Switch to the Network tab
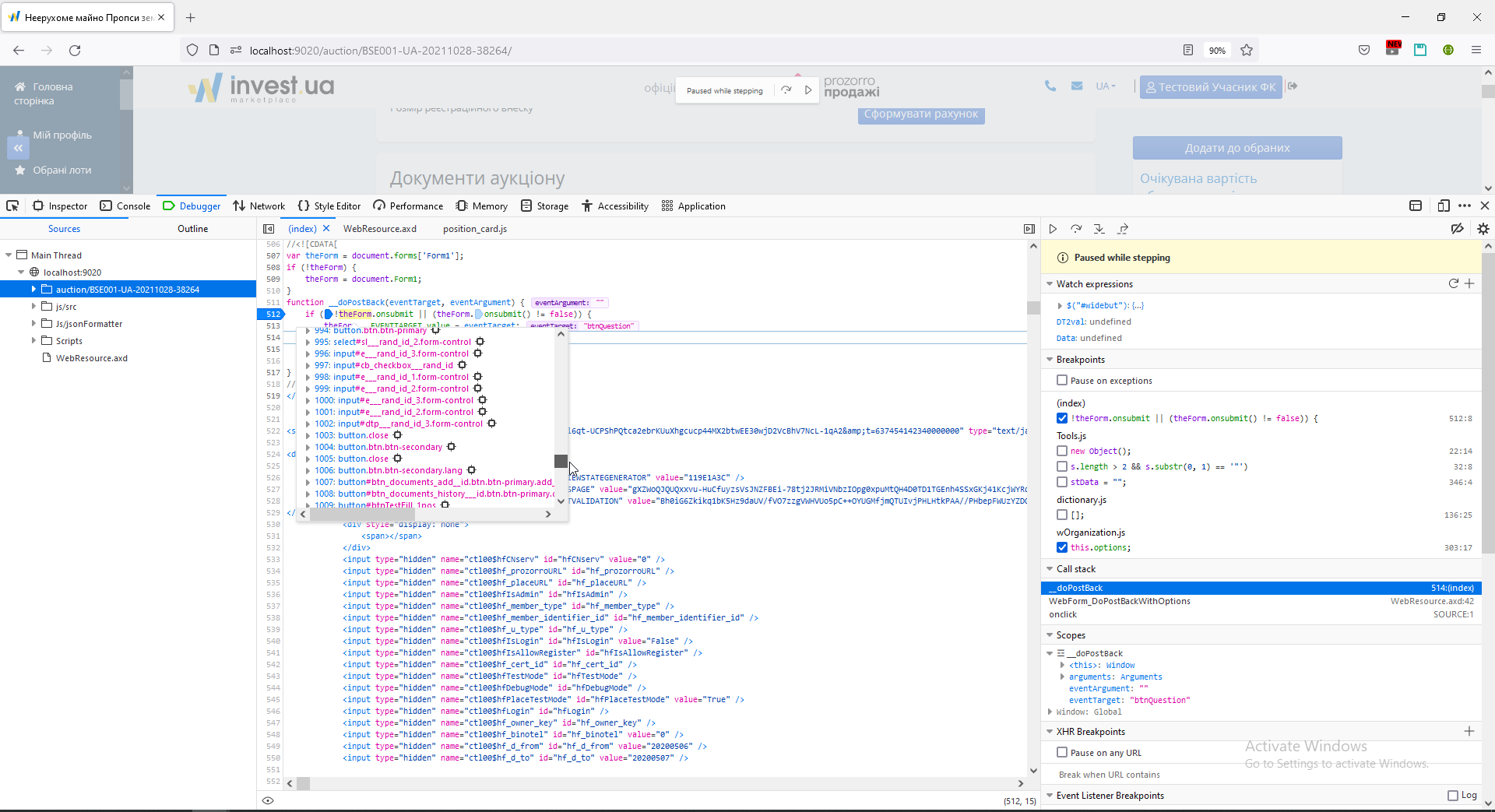 pos(259,206)
